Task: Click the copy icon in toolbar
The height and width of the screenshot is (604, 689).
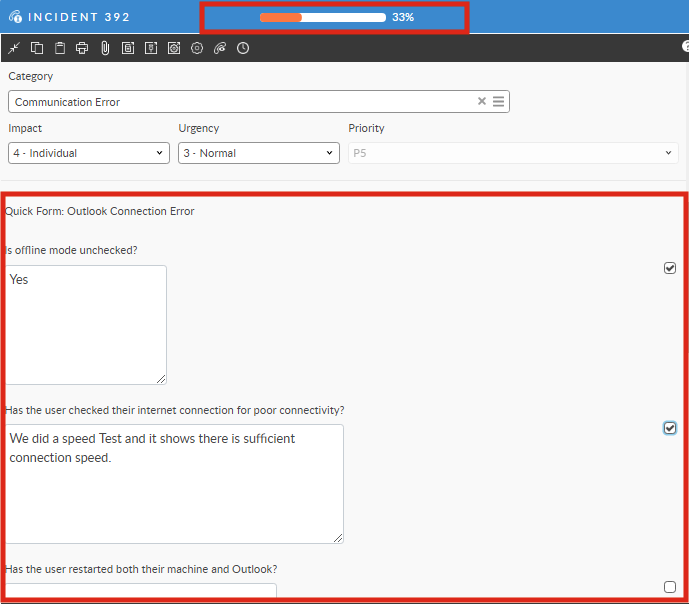Action: point(37,48)
